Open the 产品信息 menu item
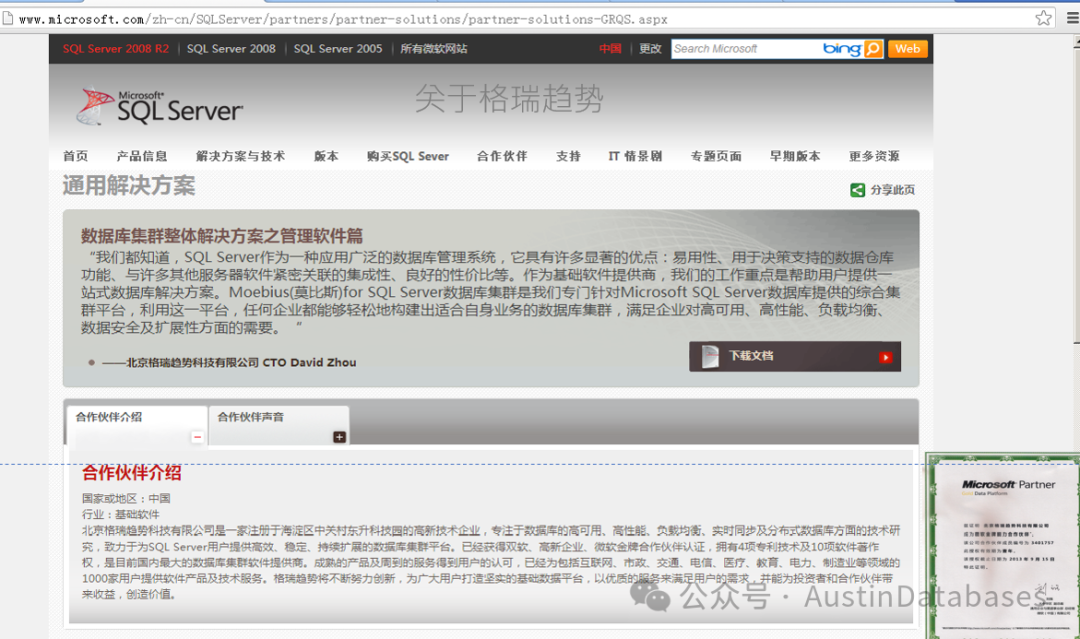 coord(142,156)
